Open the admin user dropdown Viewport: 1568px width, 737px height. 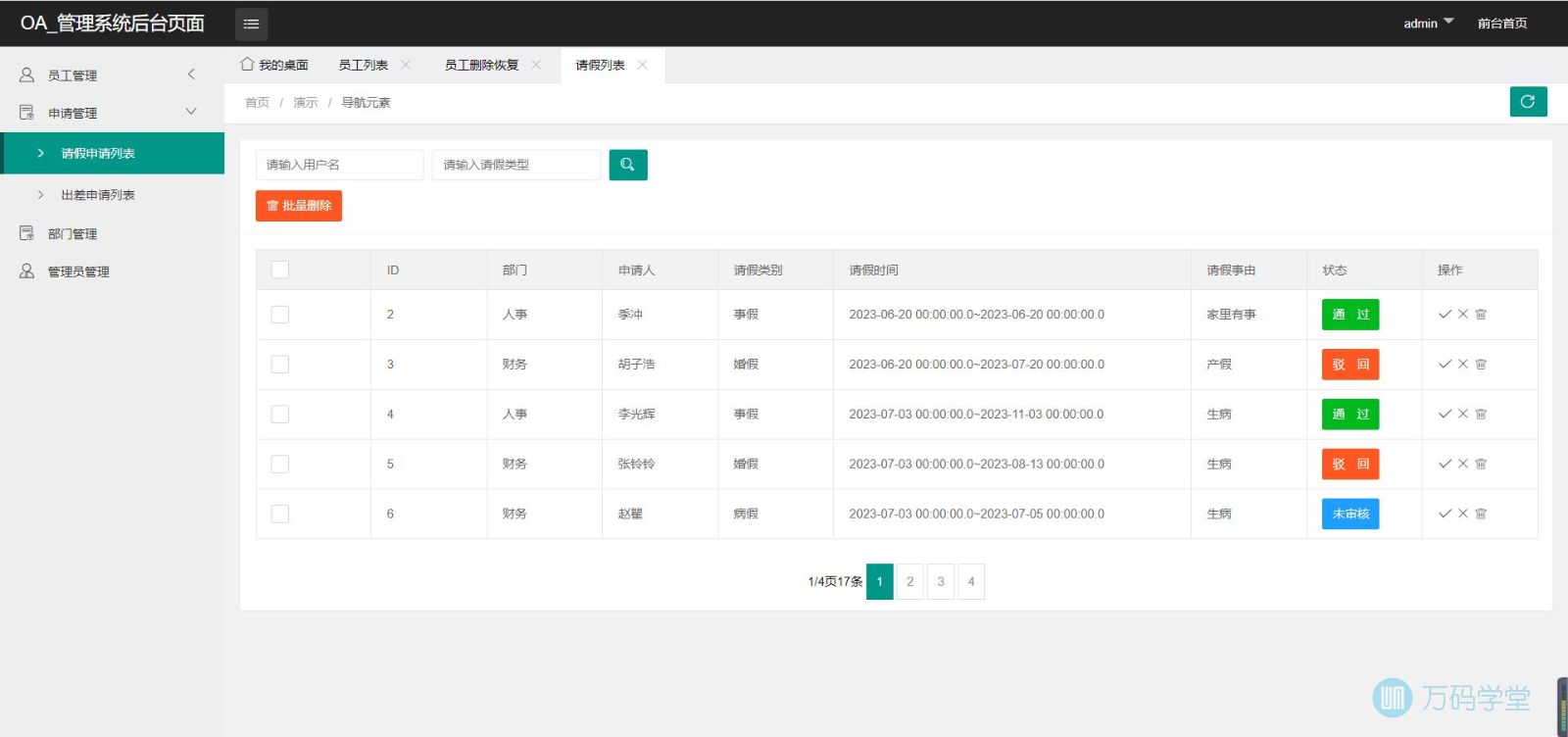pyautogui.click(x=1429, y=23)
